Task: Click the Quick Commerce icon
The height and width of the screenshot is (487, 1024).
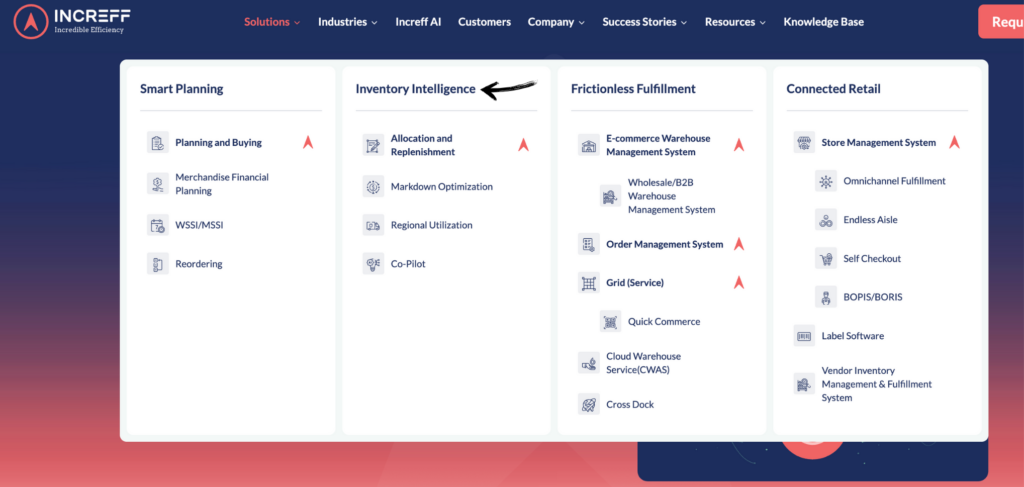Action: (x=610, y=322)
